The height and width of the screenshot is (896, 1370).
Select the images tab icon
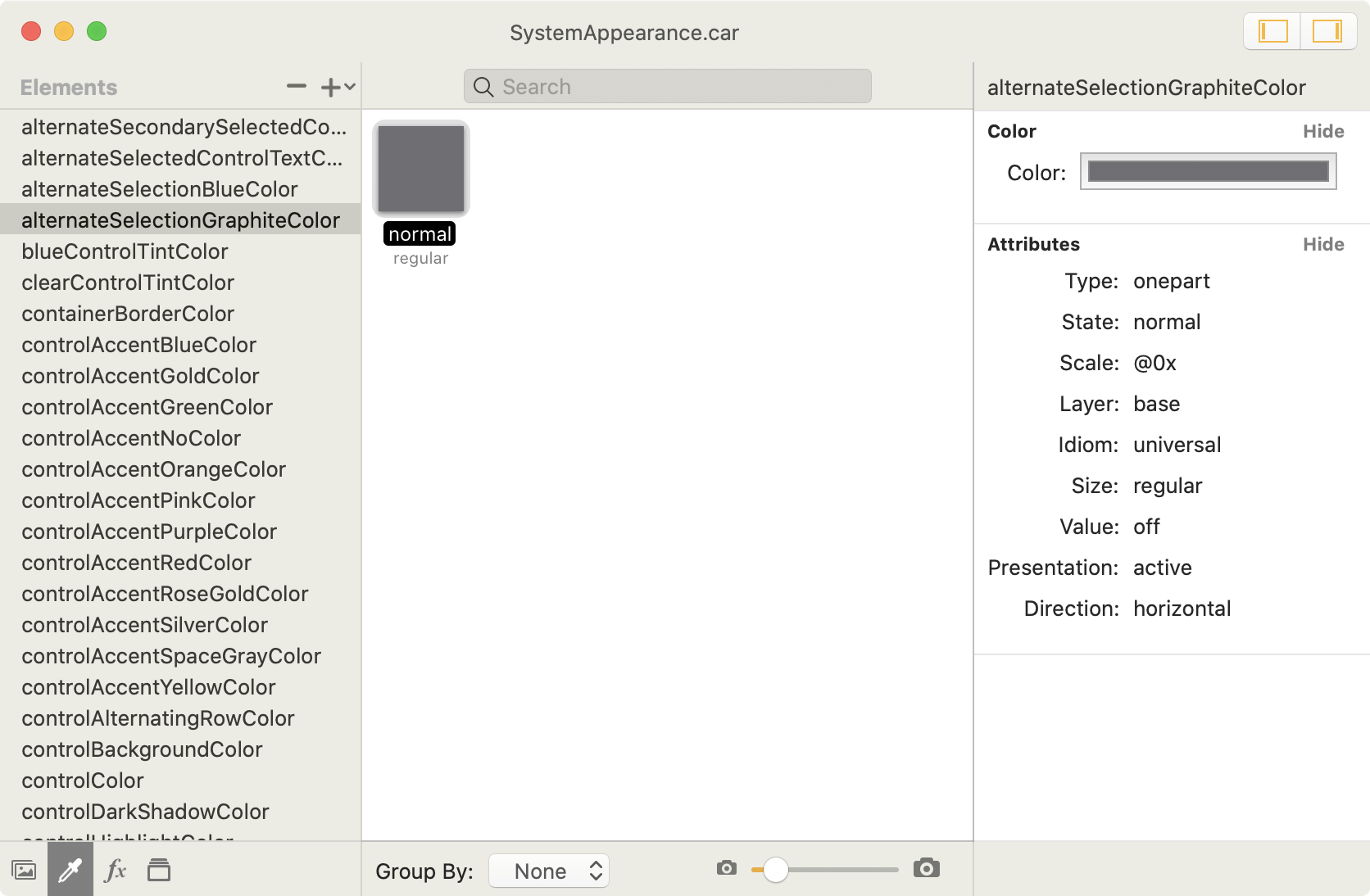point(24,870)
